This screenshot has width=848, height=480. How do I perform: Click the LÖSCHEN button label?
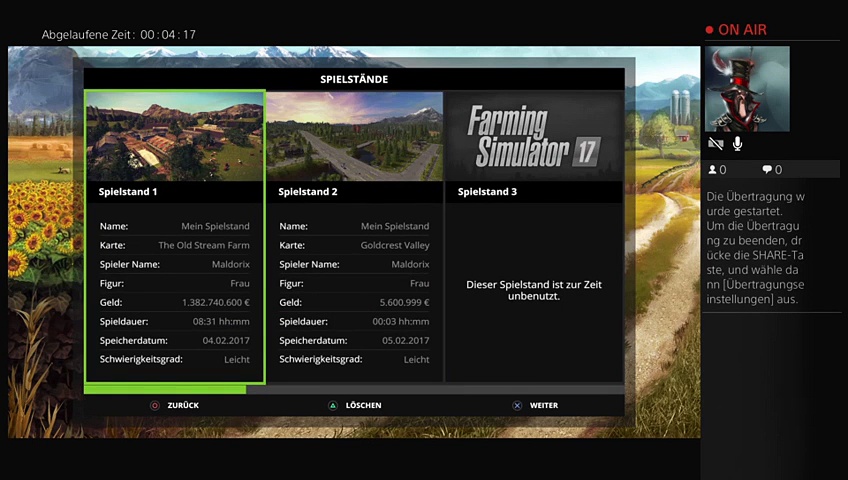click(x=363, y=406)
